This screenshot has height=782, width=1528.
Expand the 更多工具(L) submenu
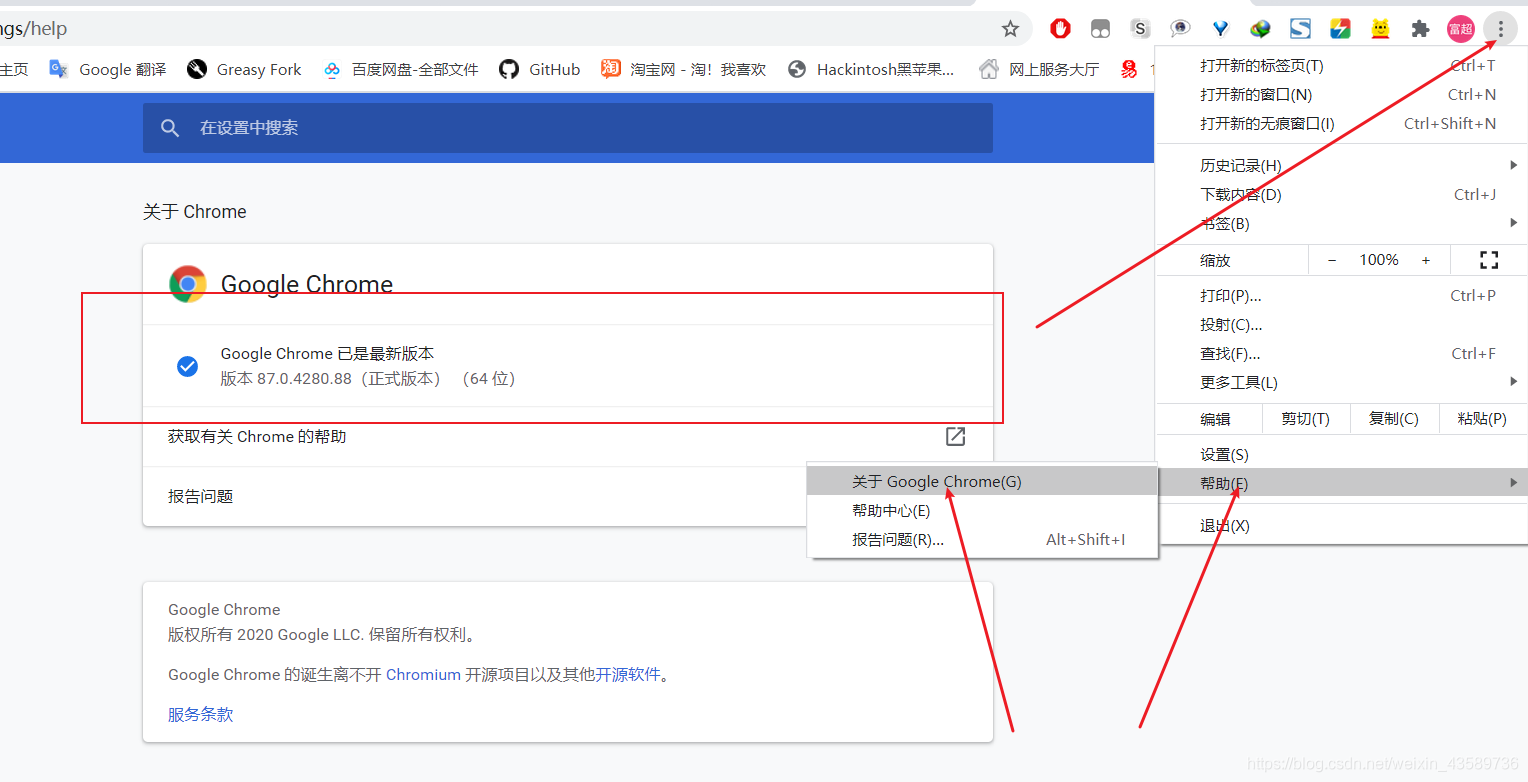click(x=1341, y=382)
